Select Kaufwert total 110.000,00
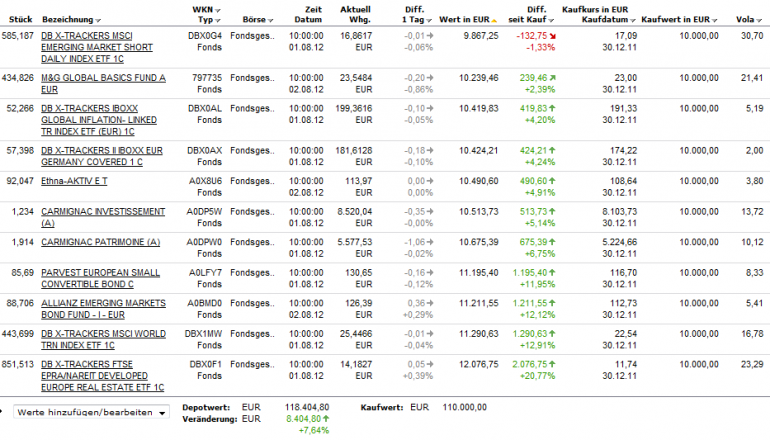The height and width of the screenshot is (440, 770). click(465, 407)
